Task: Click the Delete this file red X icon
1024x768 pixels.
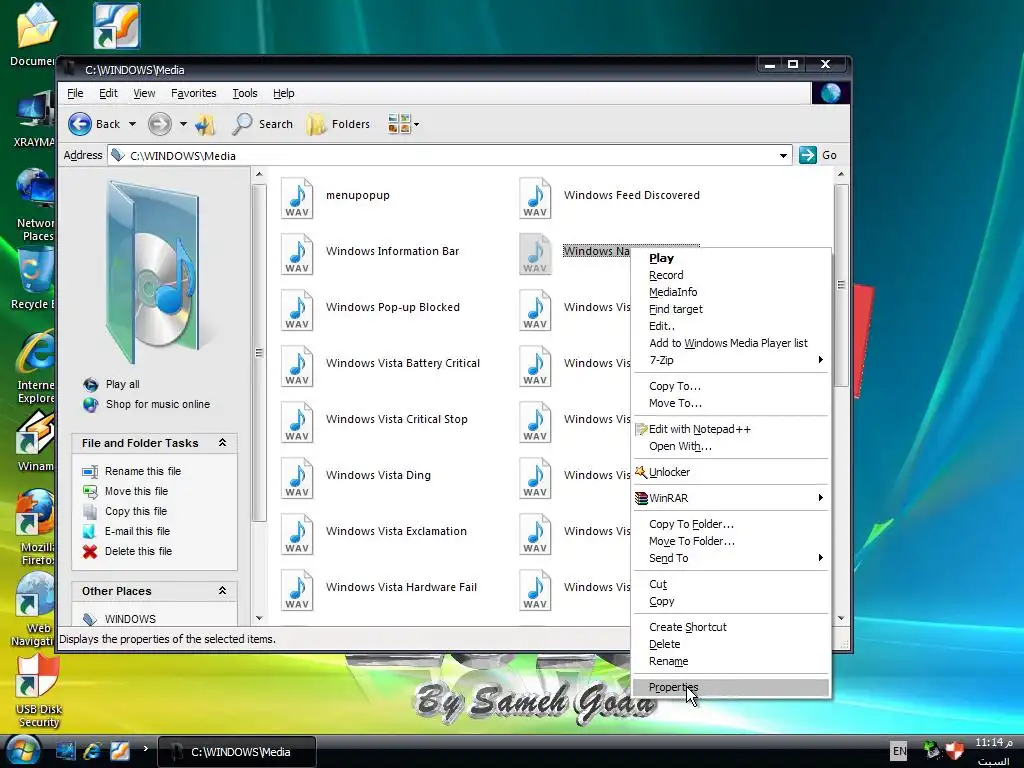Action: [89, 551]
